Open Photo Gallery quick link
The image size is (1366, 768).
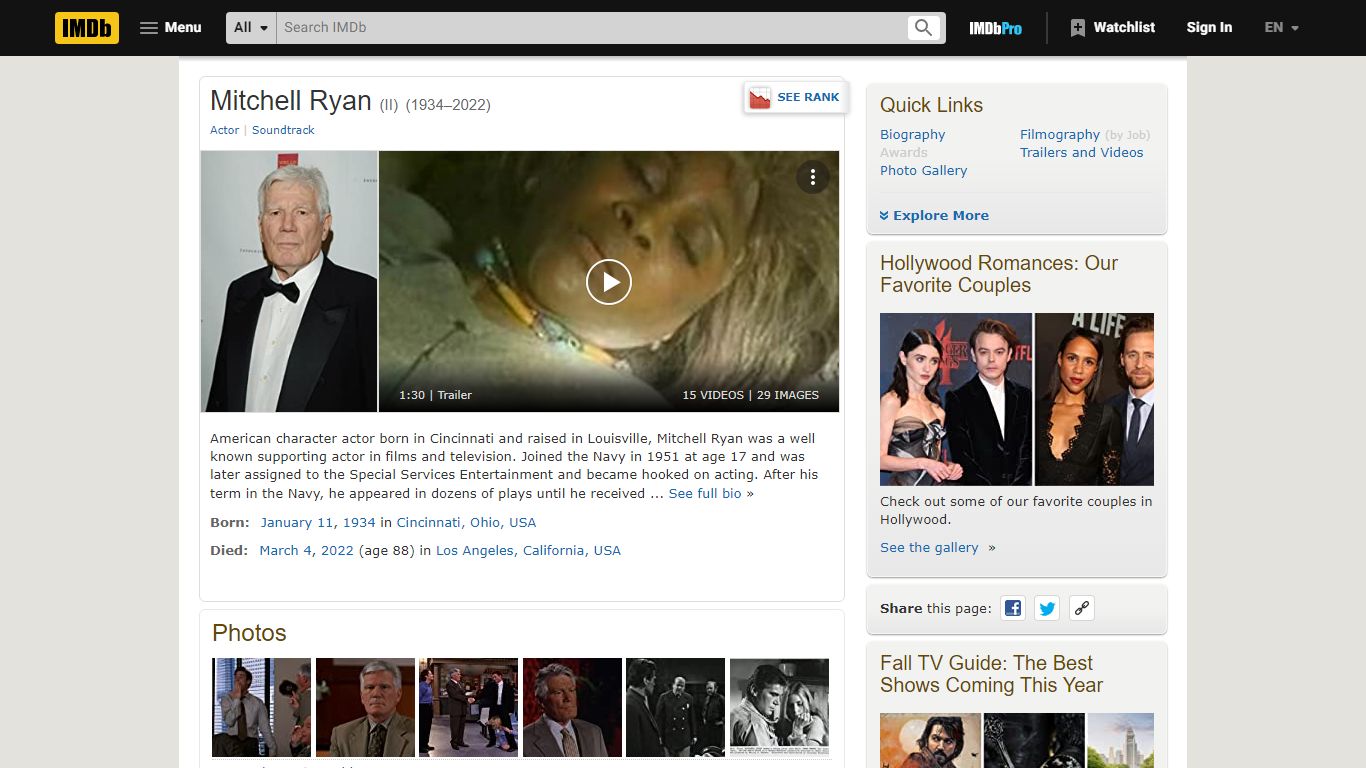923,170
